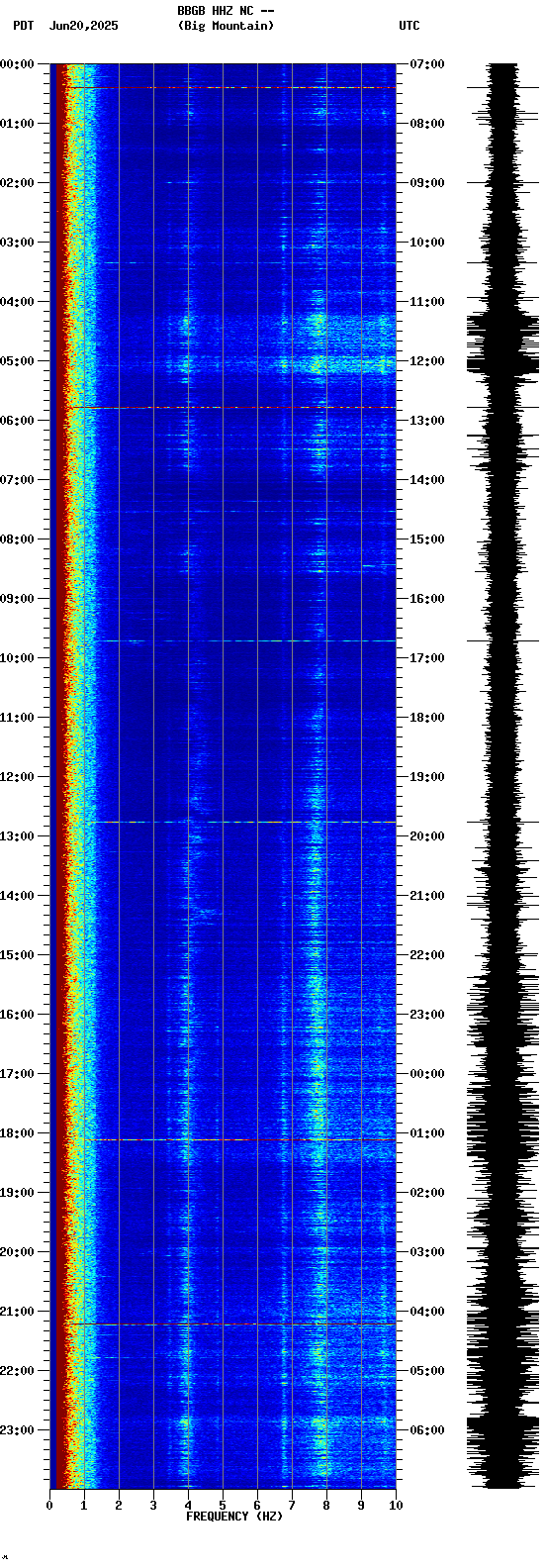This screenshot has width=546, height=1568.
Task: Click the PDT '16:00' time label
Action: [17, 1015]
